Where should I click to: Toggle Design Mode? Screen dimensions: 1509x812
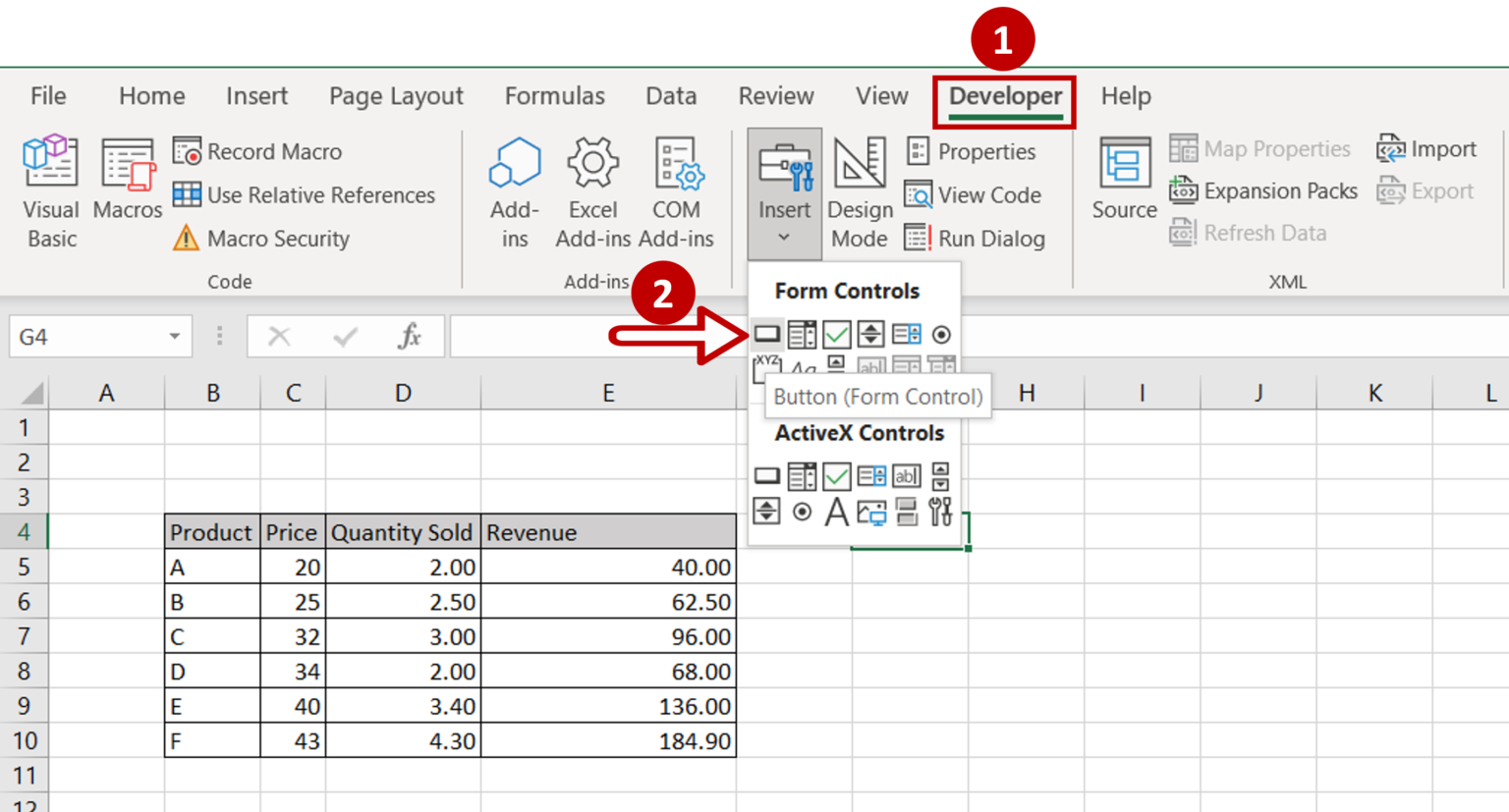pyautogui.click(x=860, y=192)
